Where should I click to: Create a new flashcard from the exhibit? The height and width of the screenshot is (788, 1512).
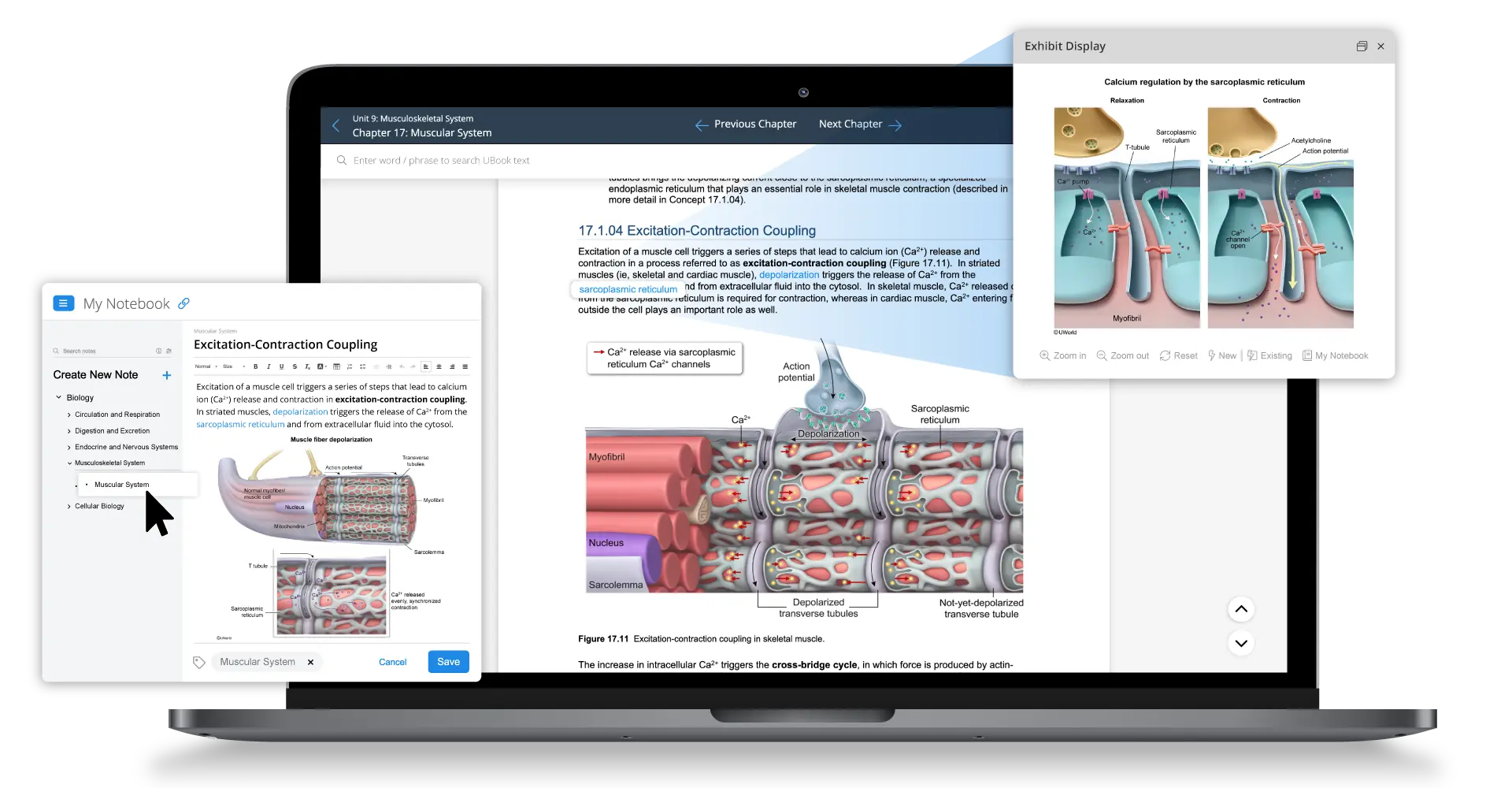tap(1222, 355)
